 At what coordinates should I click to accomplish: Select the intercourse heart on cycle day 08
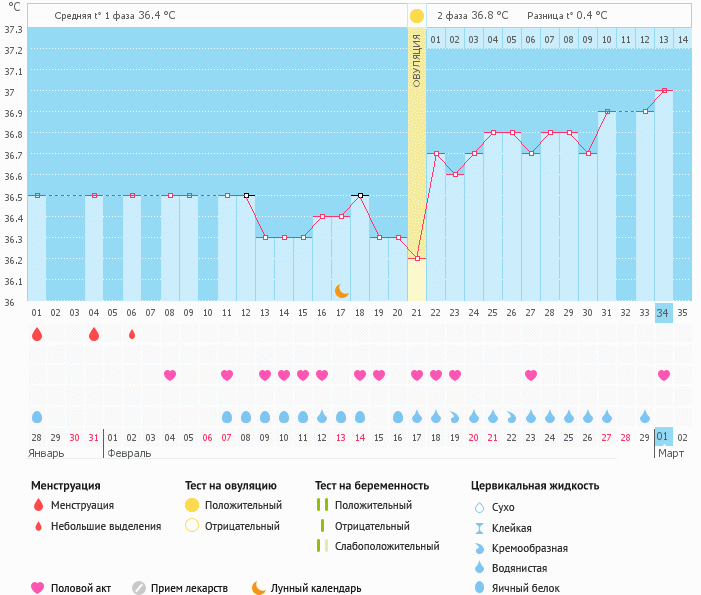pos(170,375)
